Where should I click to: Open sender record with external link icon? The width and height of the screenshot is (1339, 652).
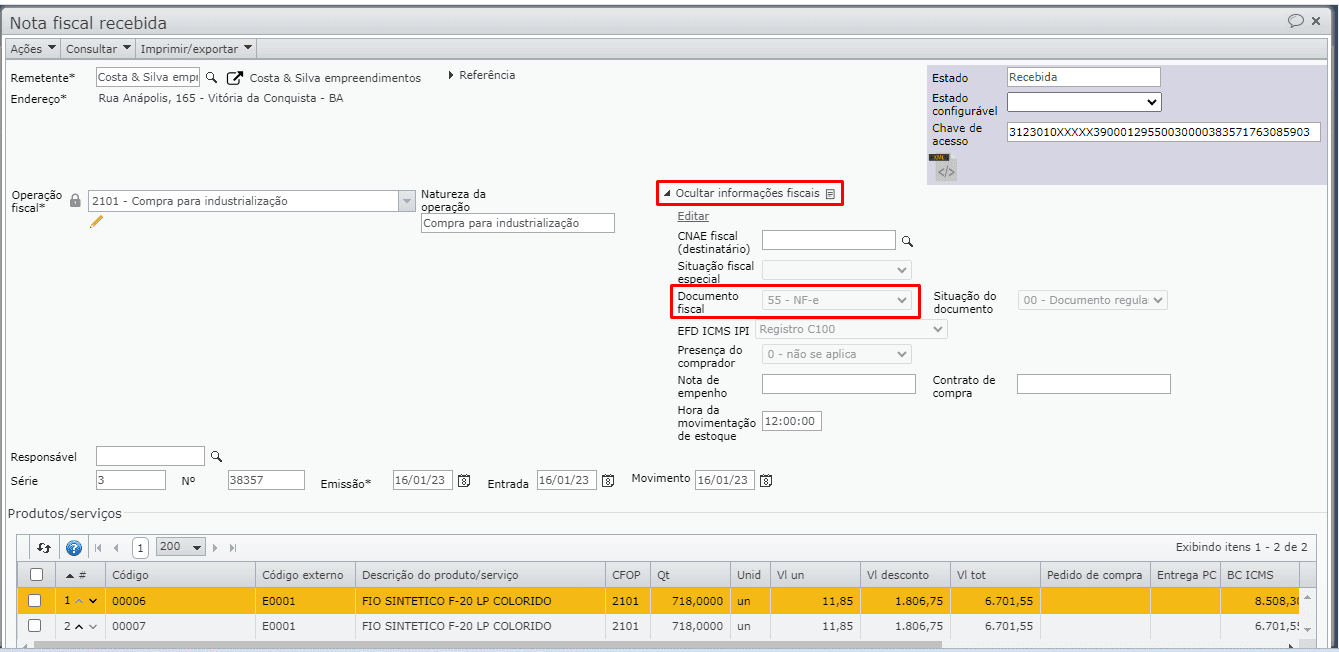[235, 77]
